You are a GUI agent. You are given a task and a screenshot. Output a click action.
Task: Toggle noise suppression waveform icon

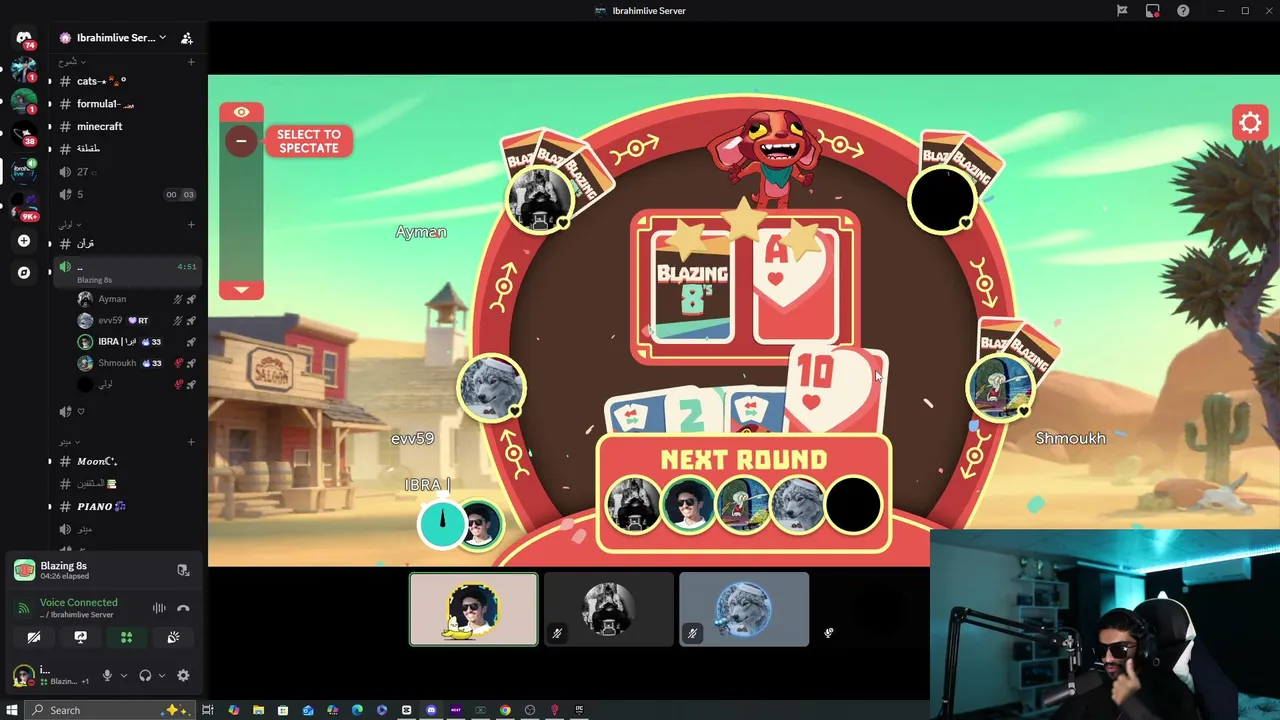coord(159,608)
